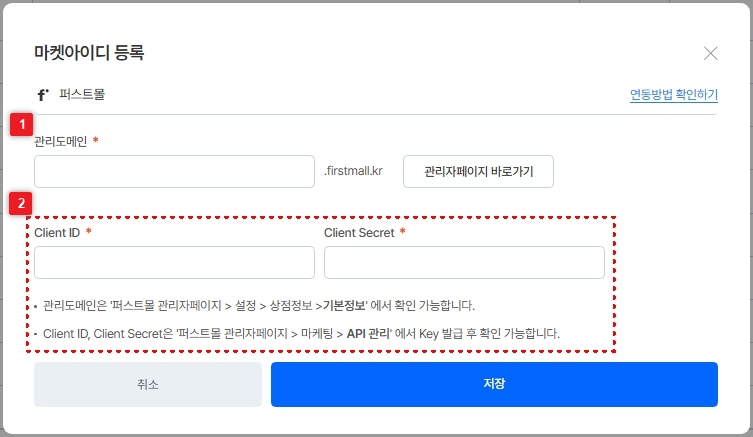The height and width of the screenshot is (437, 753).
Task: Click the Client Secret label
Action: click(359, 233)
